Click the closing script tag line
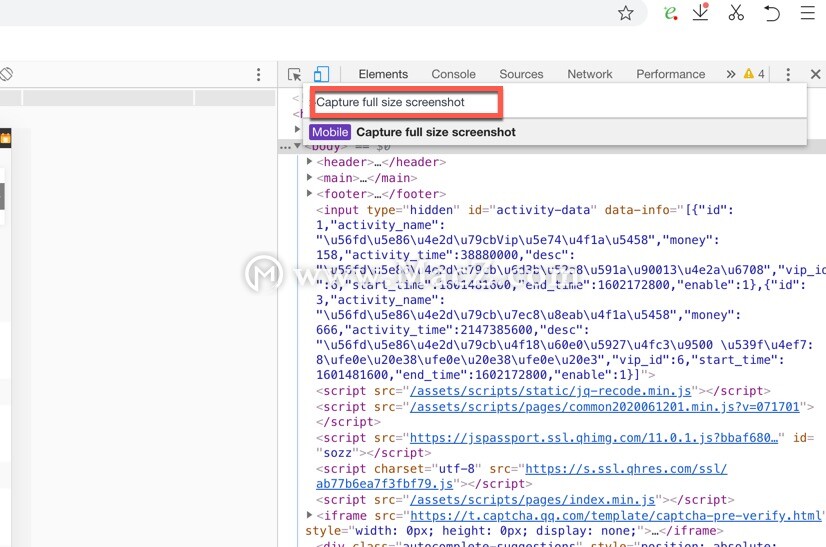This screenshot has width=826, height=547. (x=348, y=422)
